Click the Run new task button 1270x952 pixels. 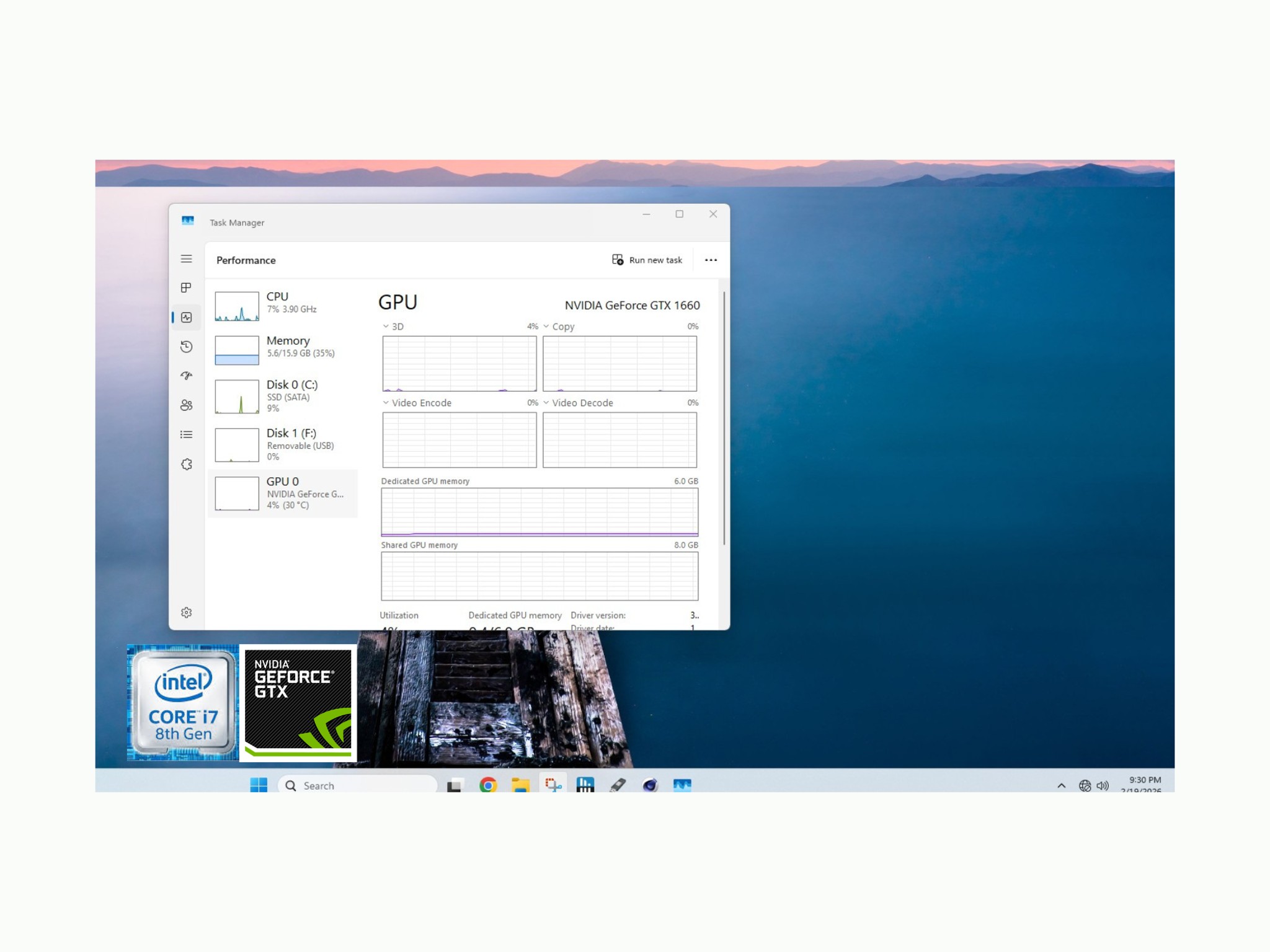click(x=647, y=260)
